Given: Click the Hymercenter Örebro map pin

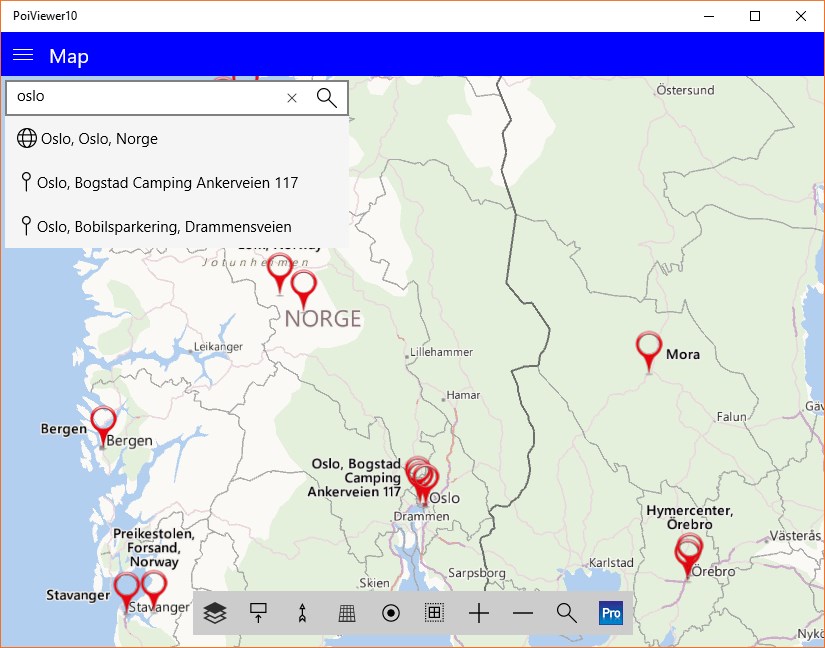Looking at the screenshot, I should [688, 556].
